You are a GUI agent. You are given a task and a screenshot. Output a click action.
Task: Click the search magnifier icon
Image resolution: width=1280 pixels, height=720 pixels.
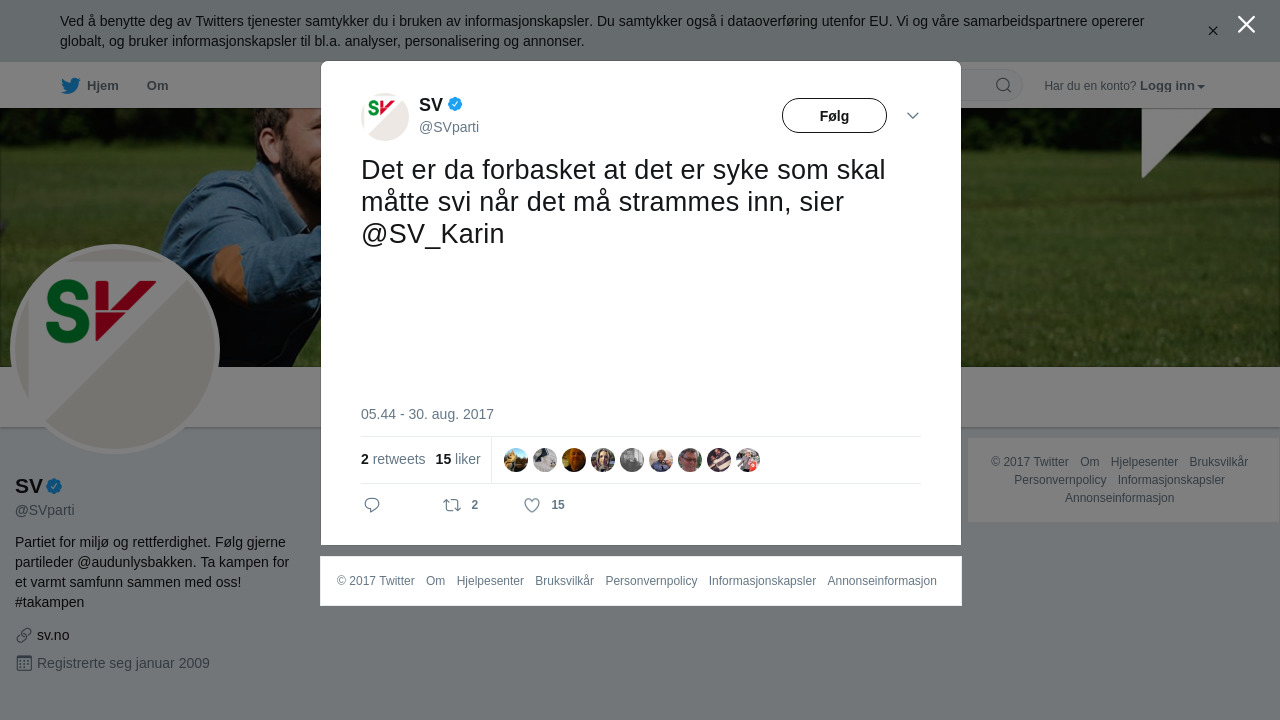pyautogui.click(x=1003, y=85)
